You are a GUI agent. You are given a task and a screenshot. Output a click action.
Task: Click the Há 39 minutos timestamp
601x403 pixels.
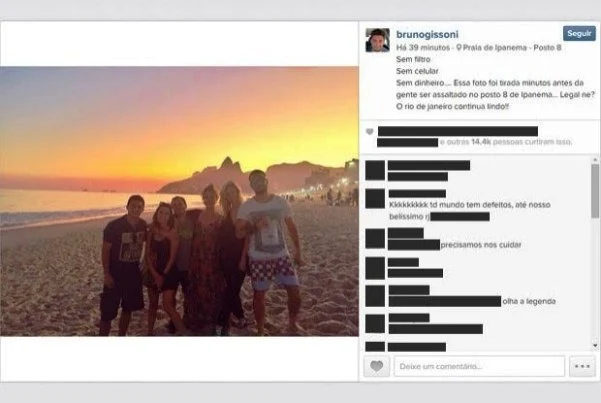[x=423, y=48]
